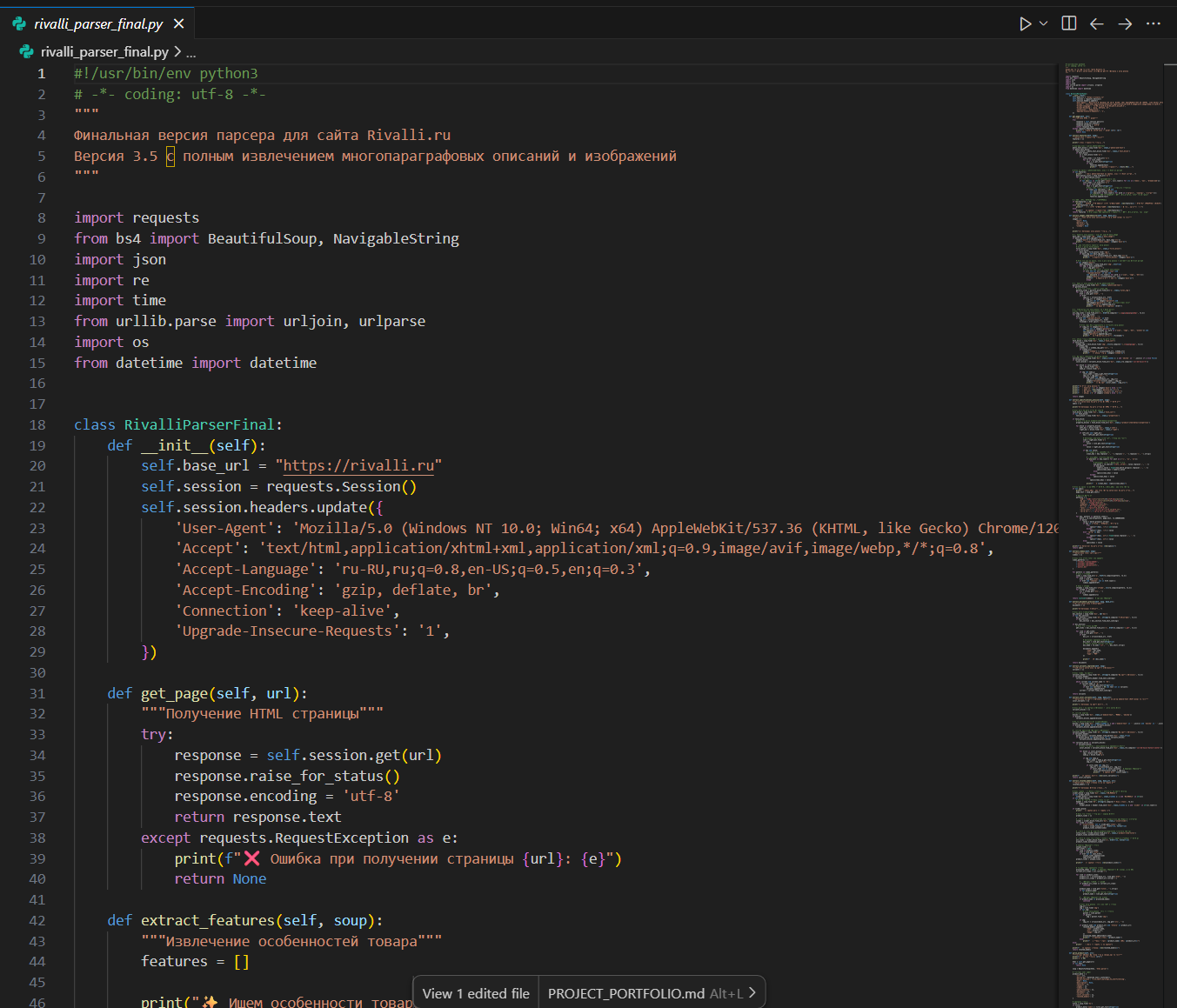The width and height of the screenshot is (1177, 1008).
Task: Open the More Actions ellipsis menu
Action: [x=1154, y=23]
